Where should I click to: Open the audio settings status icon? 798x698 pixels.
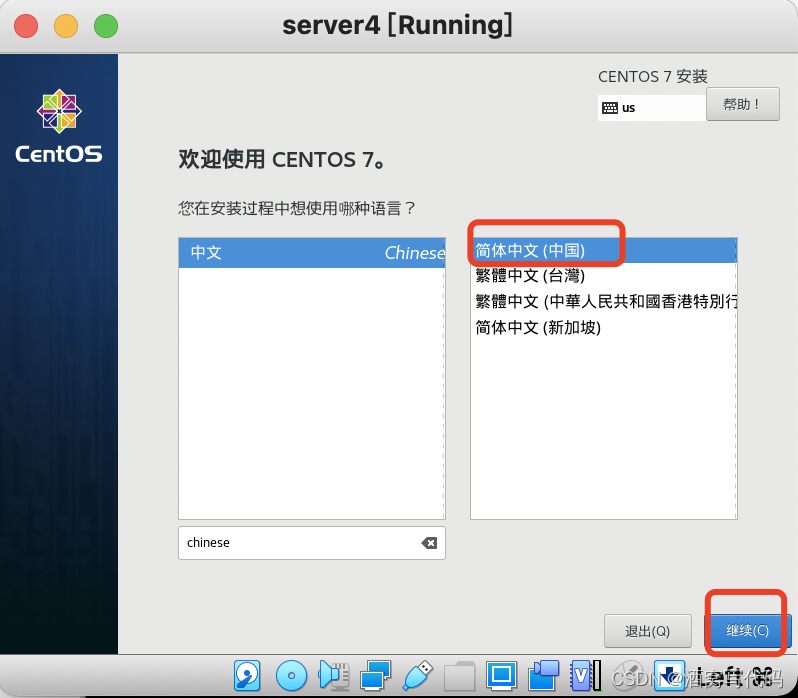tap(333, 675)
